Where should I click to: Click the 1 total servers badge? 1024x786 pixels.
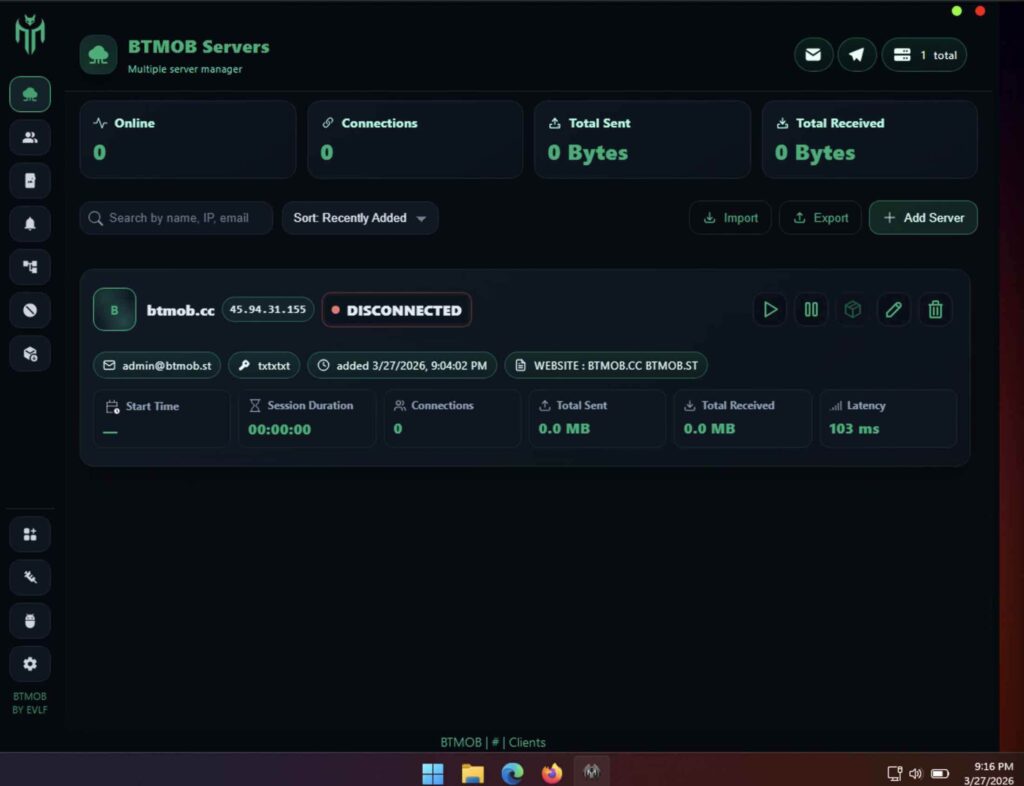(924, 55)
